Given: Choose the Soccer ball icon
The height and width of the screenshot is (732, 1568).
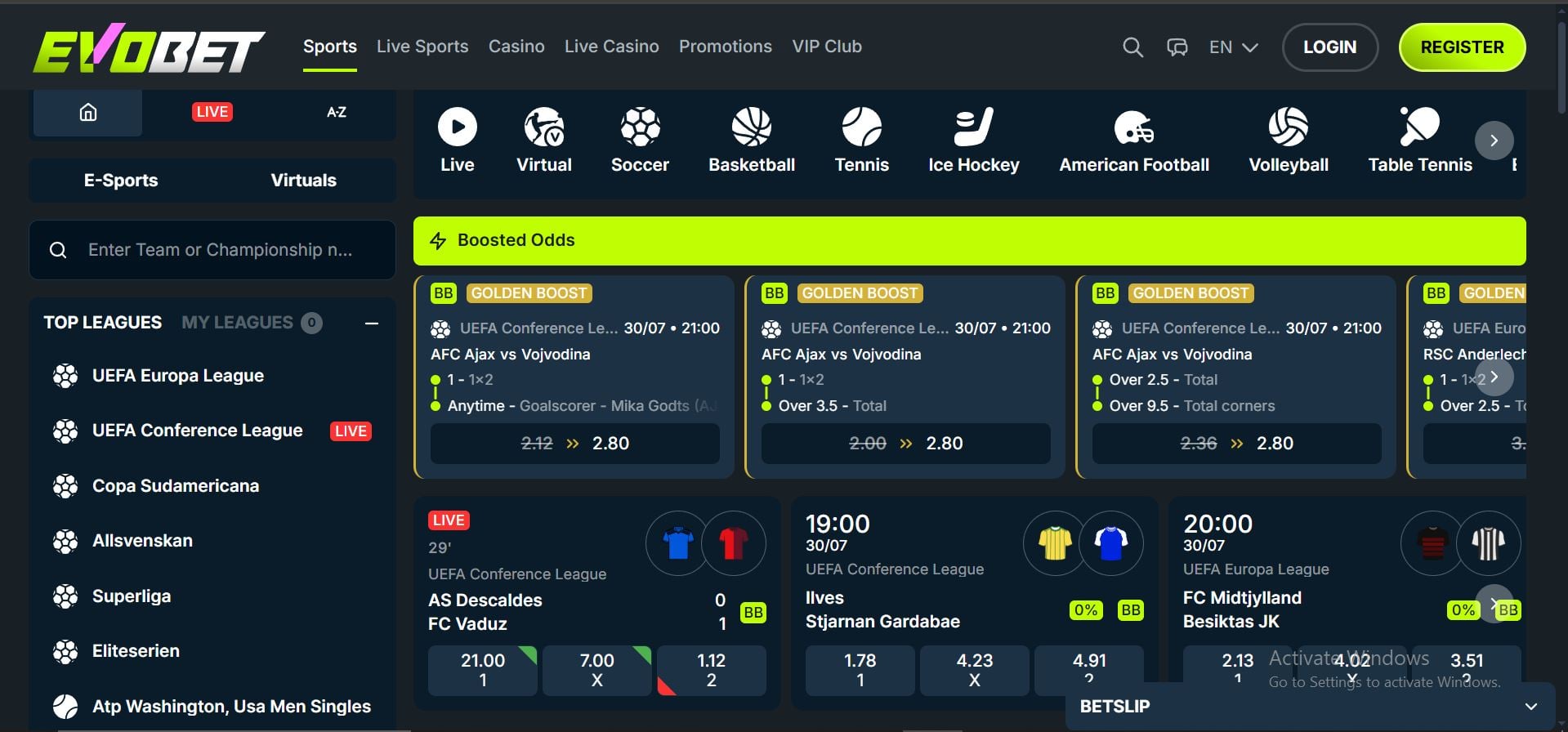Looking at the screenshot, I should coord(640,127).
